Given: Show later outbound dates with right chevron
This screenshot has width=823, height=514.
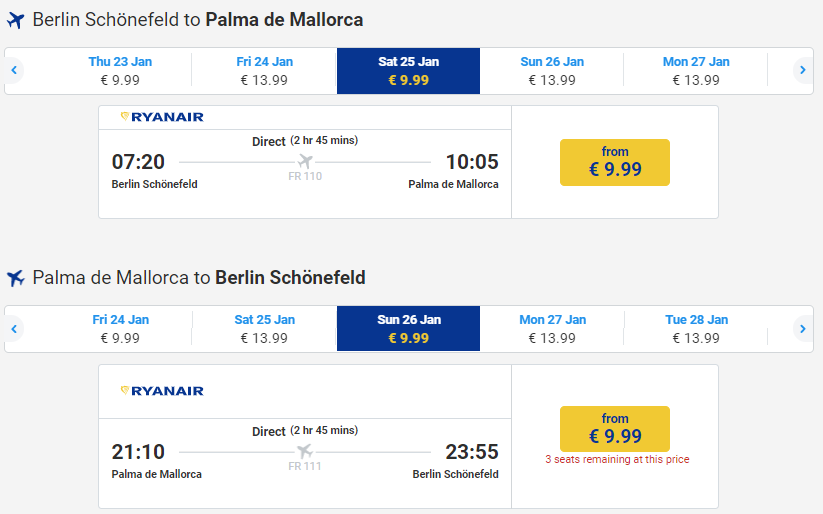Looking at the screenshot, I should pos(803,70).
